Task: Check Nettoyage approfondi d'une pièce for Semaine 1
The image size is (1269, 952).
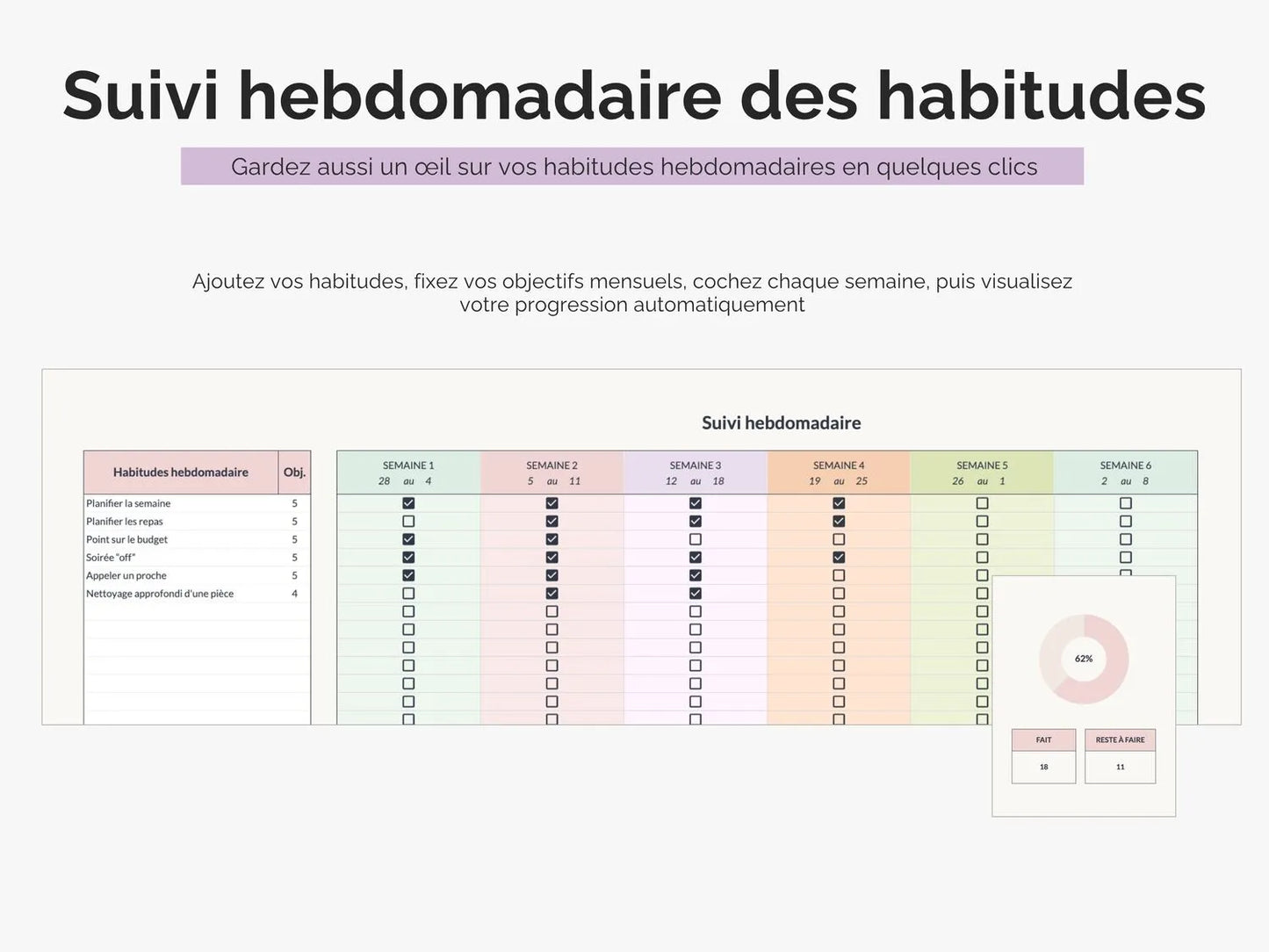Action: (408, 594)
